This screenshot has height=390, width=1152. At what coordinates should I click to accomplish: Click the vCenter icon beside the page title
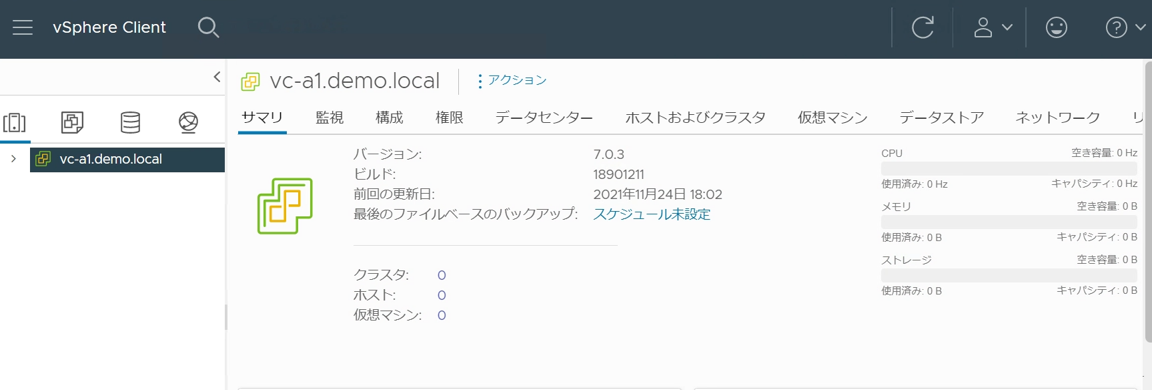[x=251, y=81]
